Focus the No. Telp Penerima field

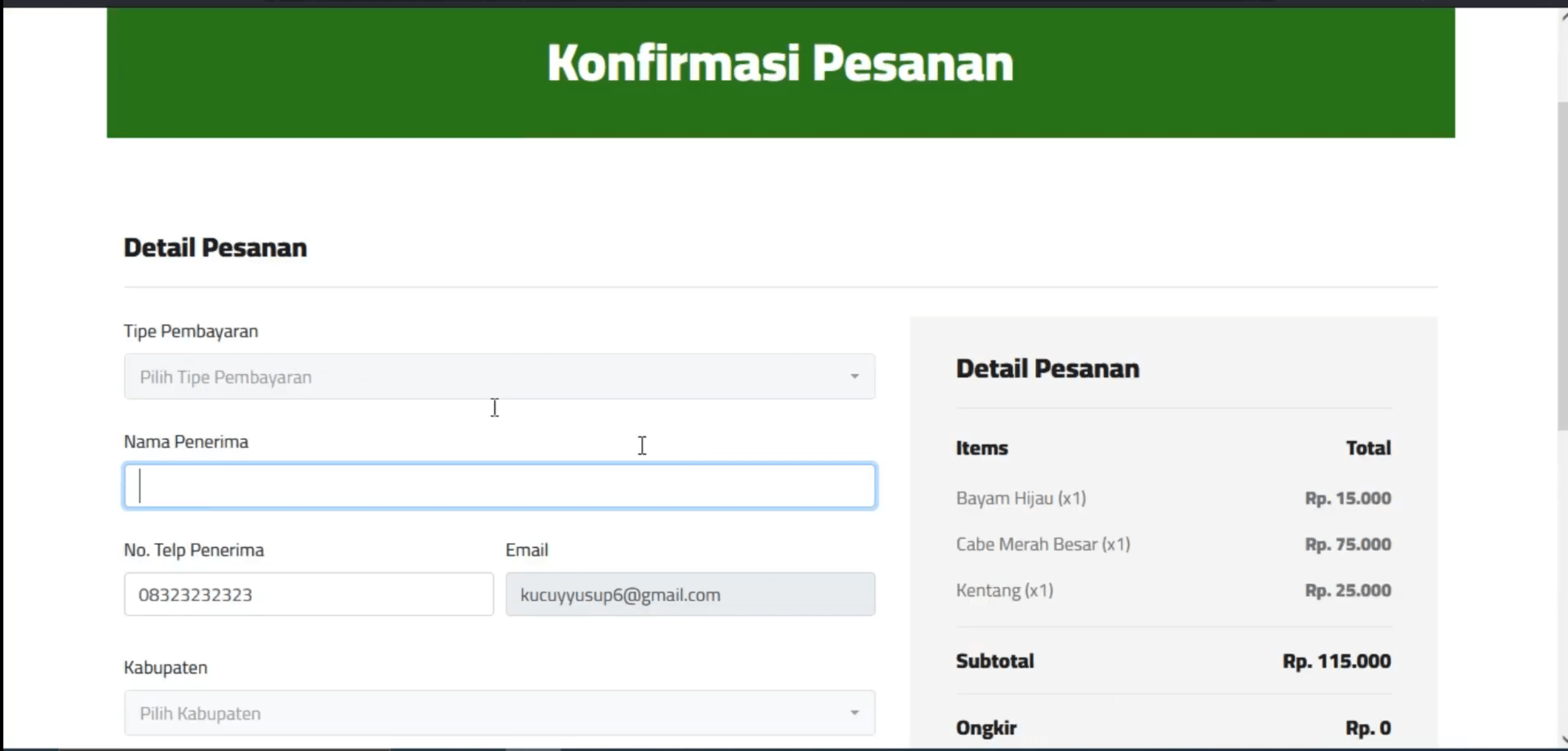pyautogui.click(x=308, y=594)
